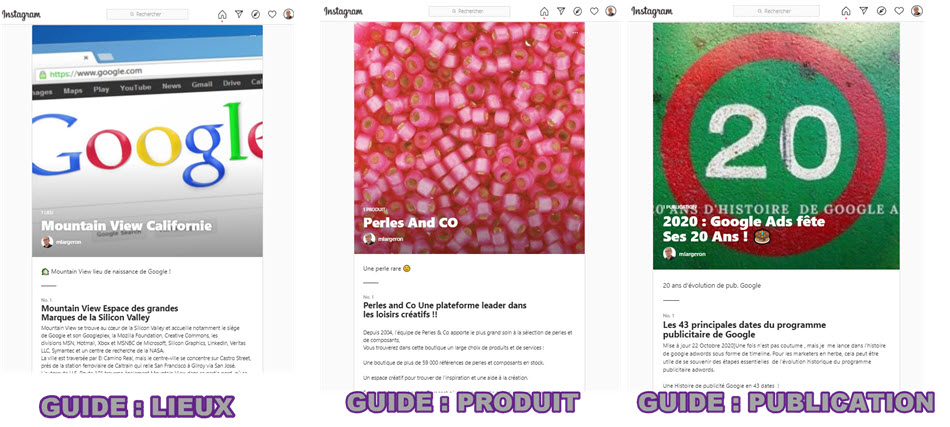Open profile avatar in left header

288,14
